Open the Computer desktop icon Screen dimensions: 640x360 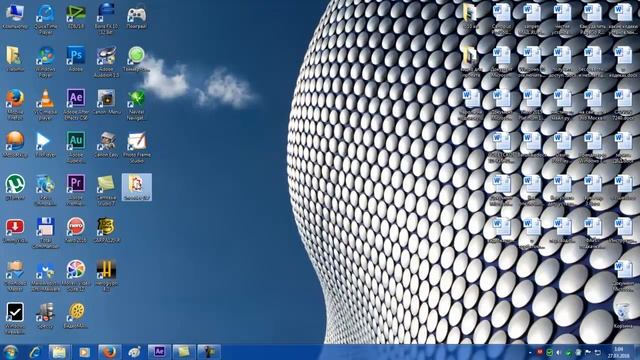coord(15,16)
